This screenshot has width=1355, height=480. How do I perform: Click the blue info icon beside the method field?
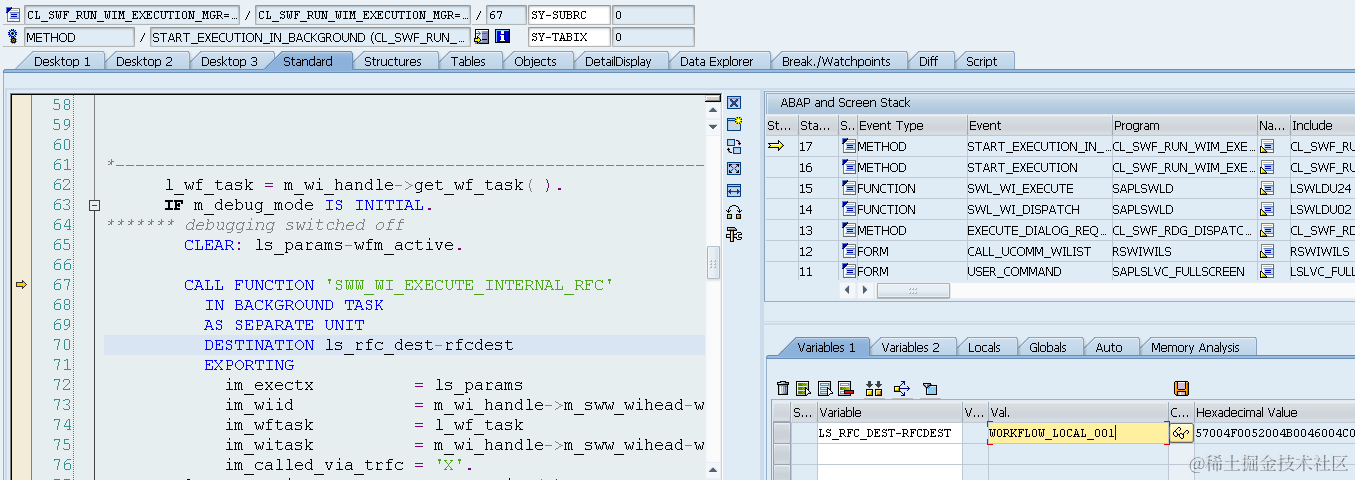[503, 37]
